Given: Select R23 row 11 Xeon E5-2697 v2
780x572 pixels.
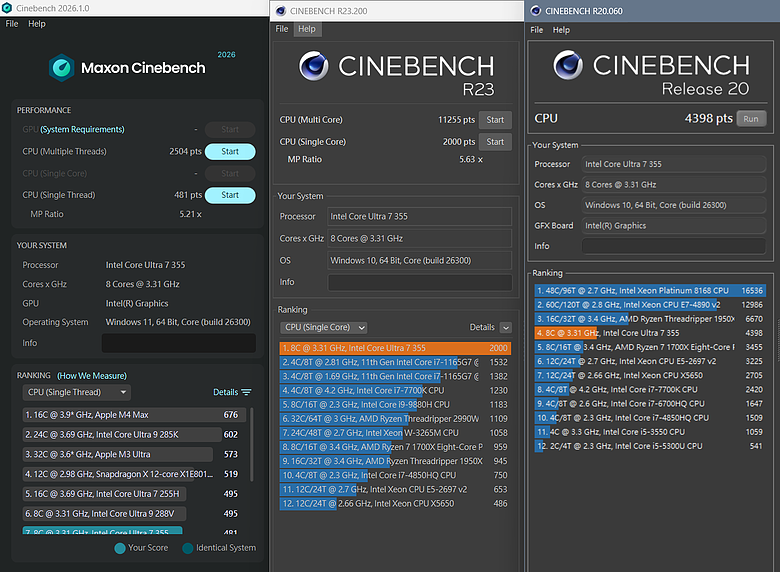Looking at the screenshot, I should [395, 489].
